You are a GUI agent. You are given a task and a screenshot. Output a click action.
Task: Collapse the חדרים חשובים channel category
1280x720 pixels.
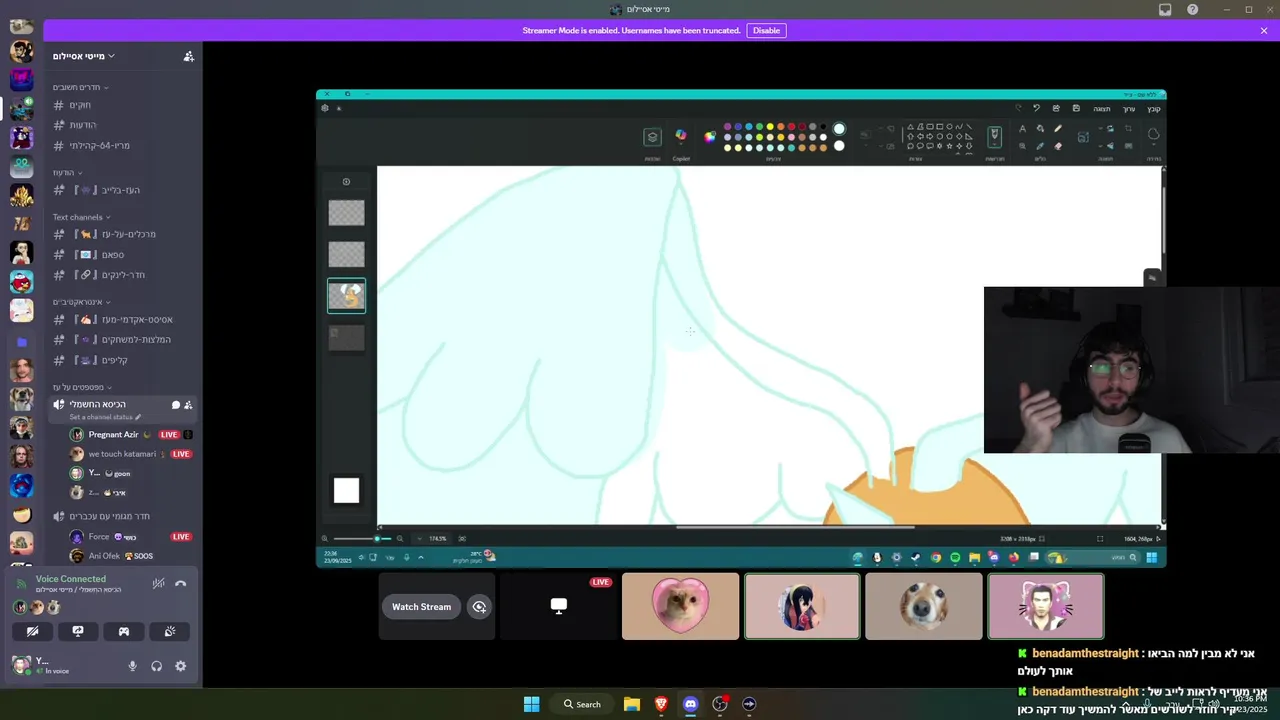[80, 87]
